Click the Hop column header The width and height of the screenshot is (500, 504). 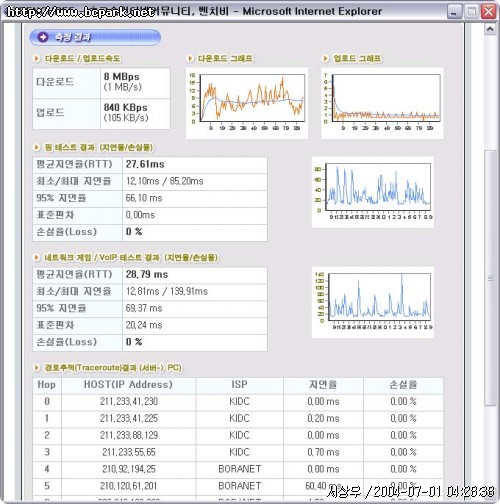click(47, 385)
